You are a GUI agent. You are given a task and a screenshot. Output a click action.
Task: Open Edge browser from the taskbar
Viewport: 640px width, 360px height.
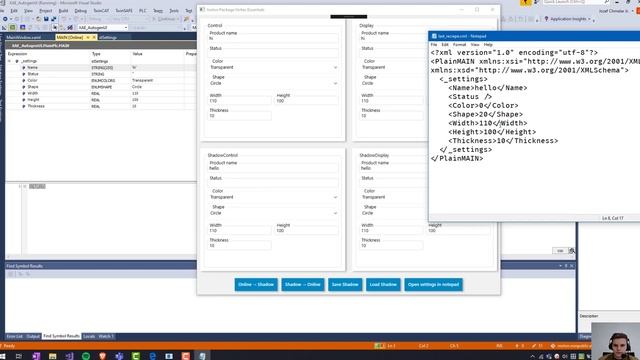(x=153, y=356)
